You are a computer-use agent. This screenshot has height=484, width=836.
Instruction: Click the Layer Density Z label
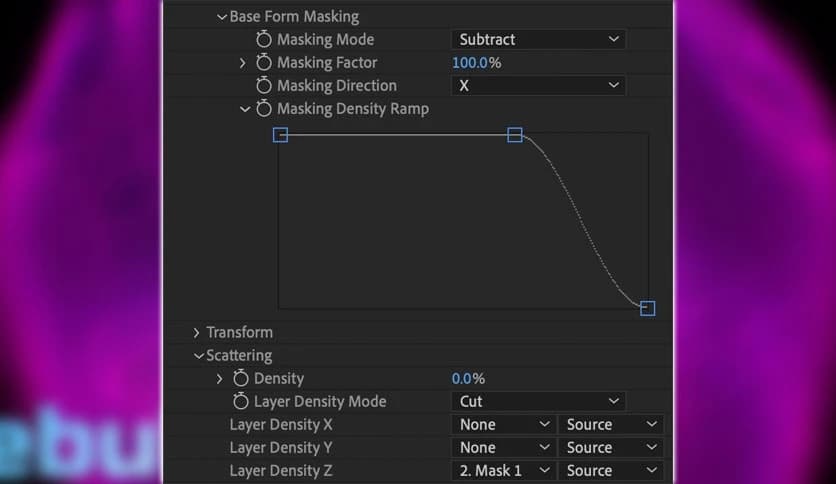pos(281,471)
